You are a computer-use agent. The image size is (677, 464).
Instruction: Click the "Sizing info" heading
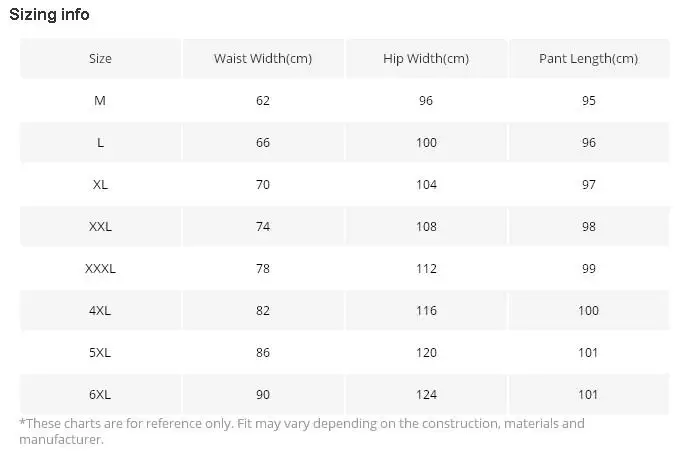(x=49, y=14)
